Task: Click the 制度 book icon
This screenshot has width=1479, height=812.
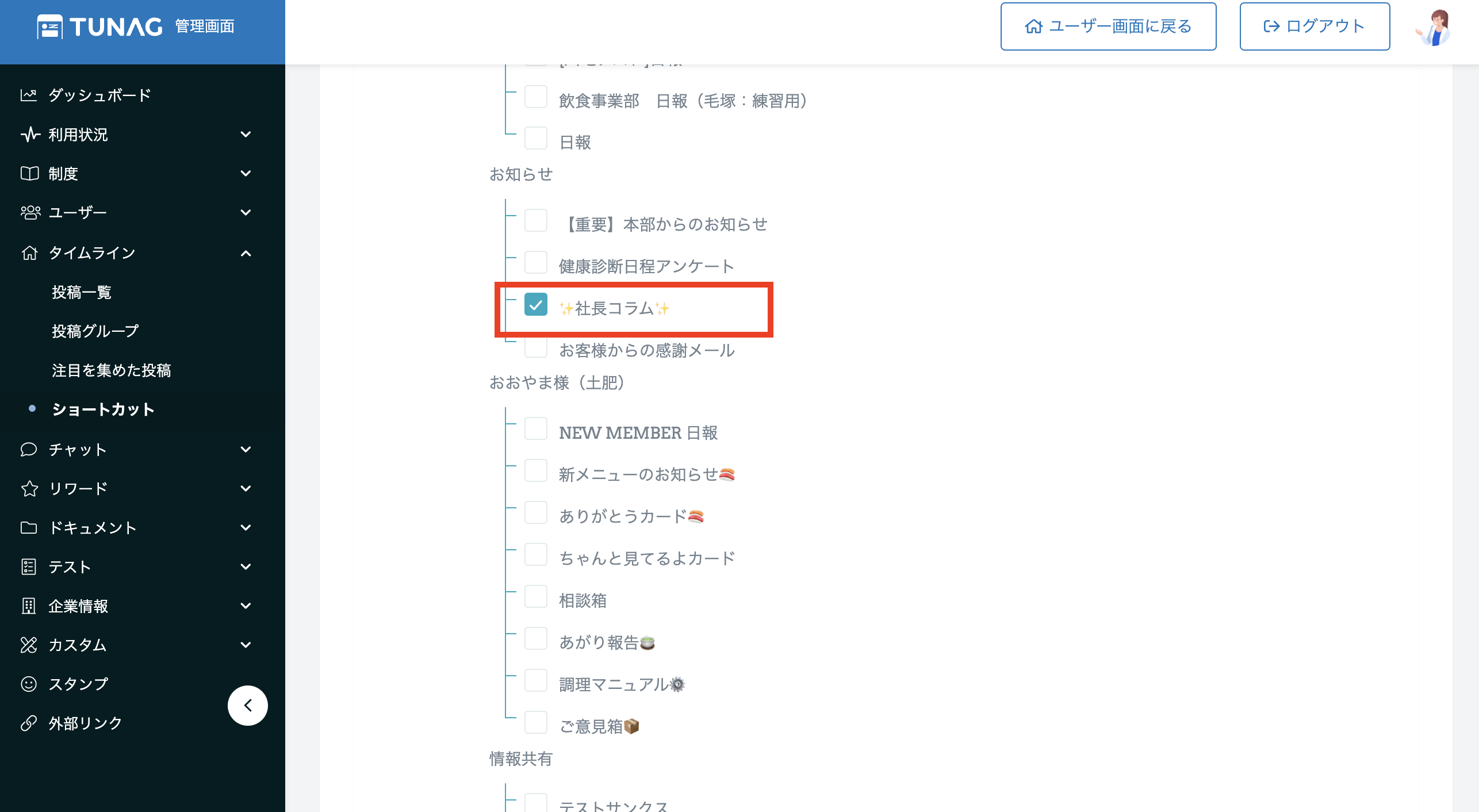Action: tap(29, 173)
